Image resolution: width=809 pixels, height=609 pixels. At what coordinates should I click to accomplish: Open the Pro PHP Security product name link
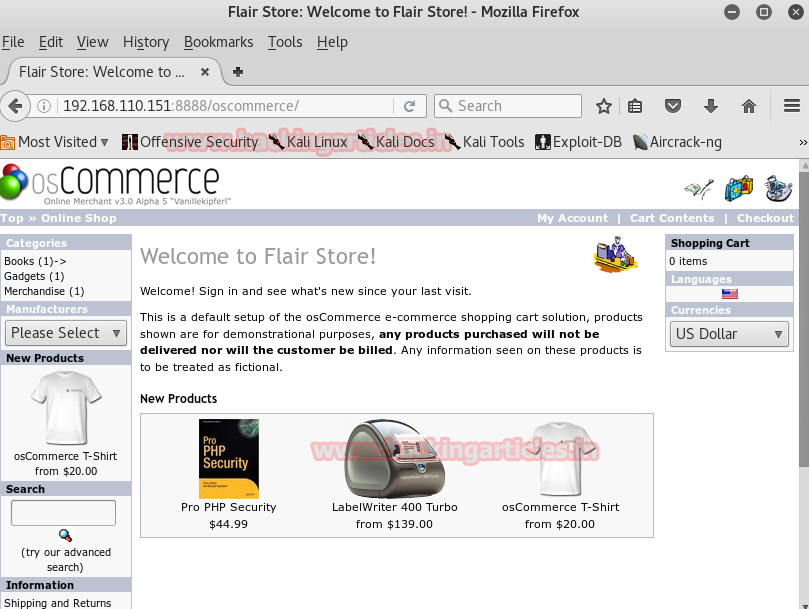pyautogui.click(x=229, y=507)
